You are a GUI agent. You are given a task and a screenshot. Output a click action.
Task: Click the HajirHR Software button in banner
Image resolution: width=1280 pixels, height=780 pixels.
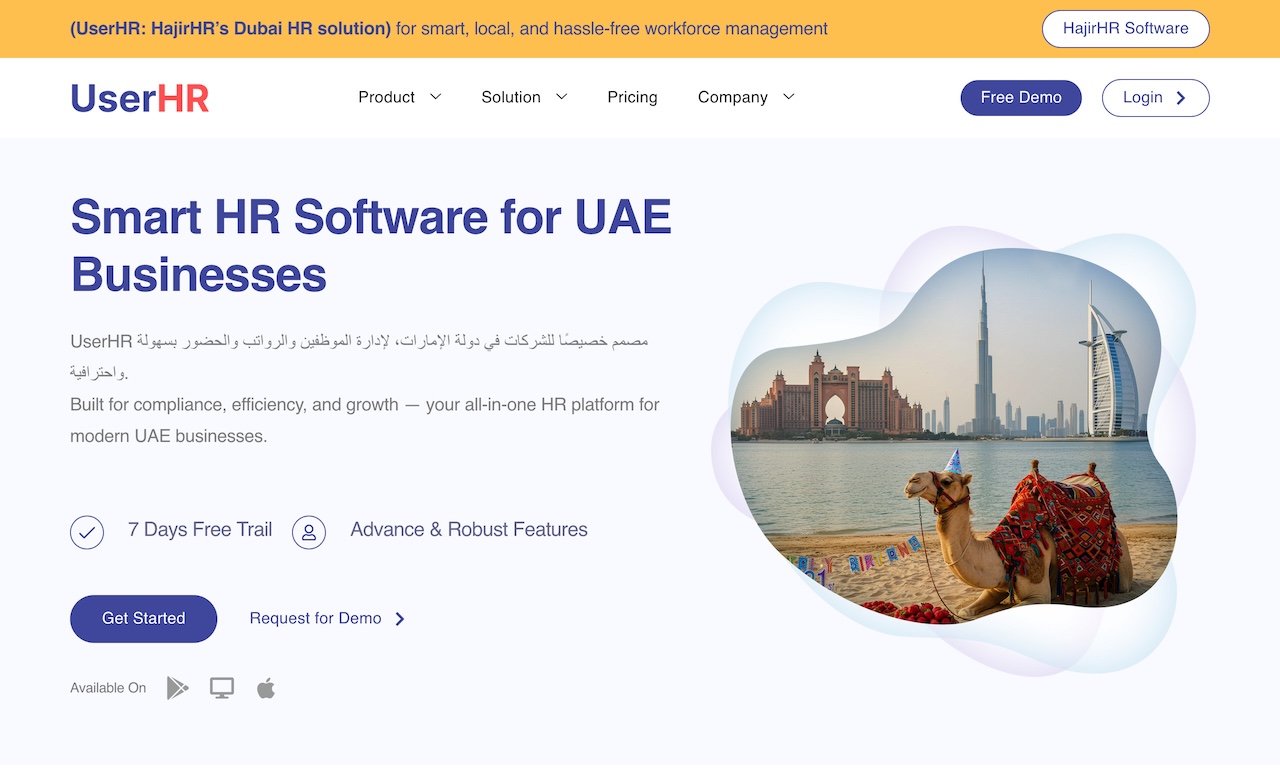tap(1125, 29)
